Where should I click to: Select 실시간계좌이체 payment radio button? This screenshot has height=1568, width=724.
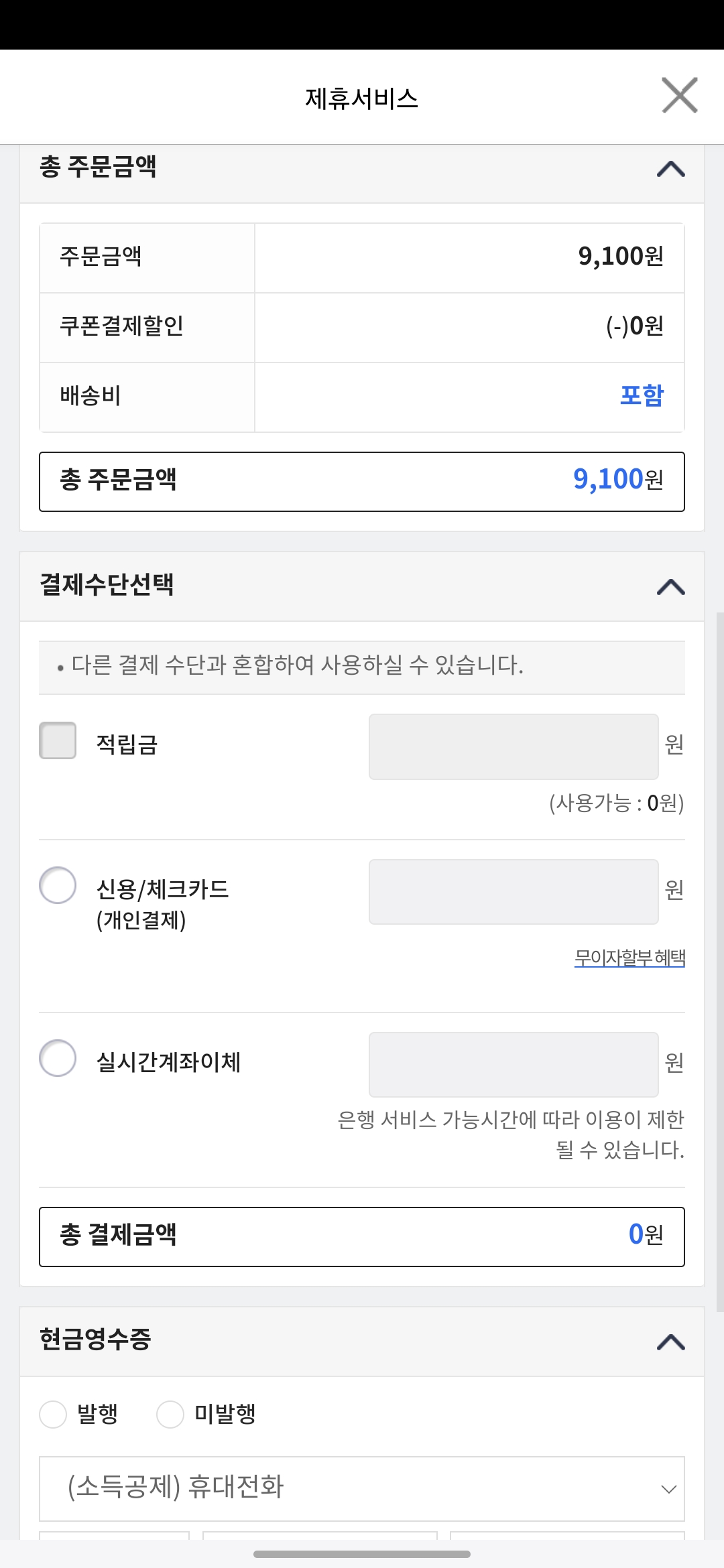tap(58, 1058)
